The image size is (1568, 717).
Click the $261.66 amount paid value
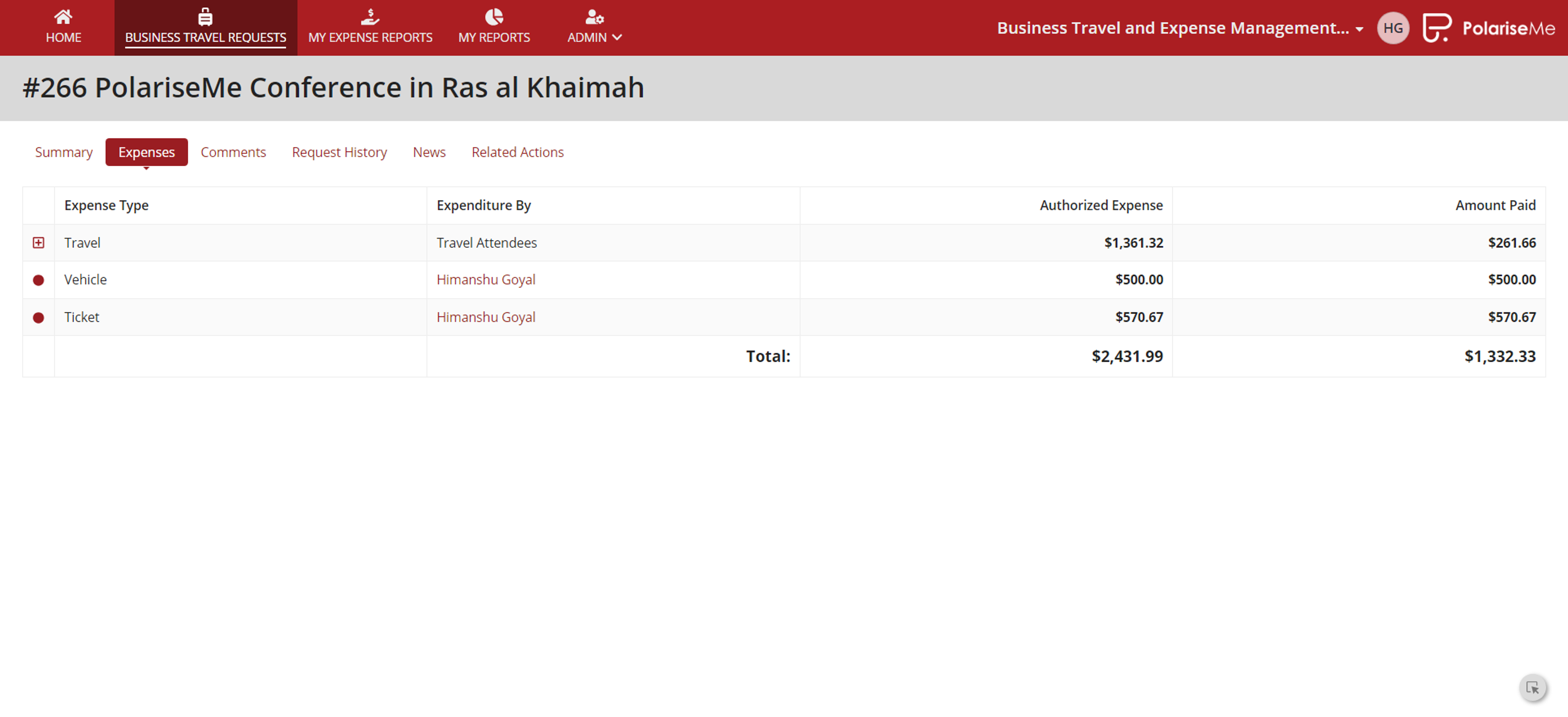[x=1511, y=243]
